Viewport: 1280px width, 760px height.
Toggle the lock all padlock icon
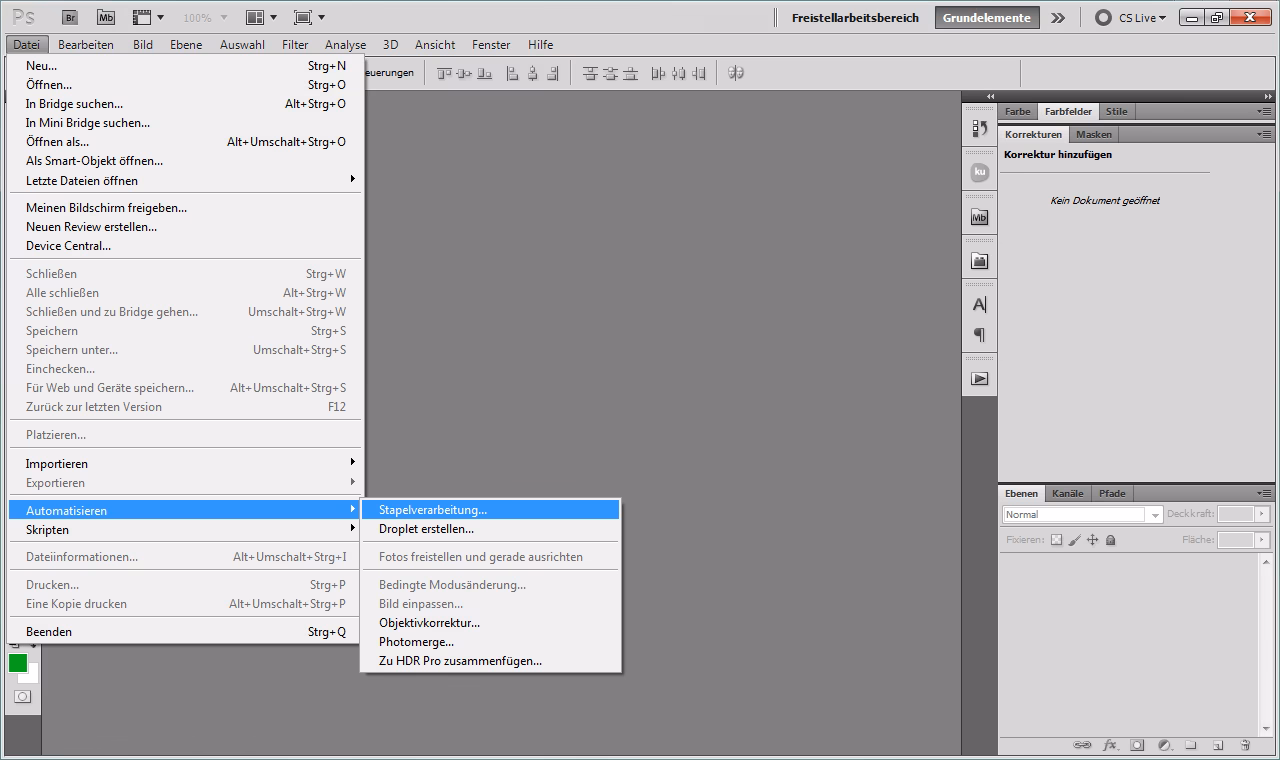(x=1110, y=540)
